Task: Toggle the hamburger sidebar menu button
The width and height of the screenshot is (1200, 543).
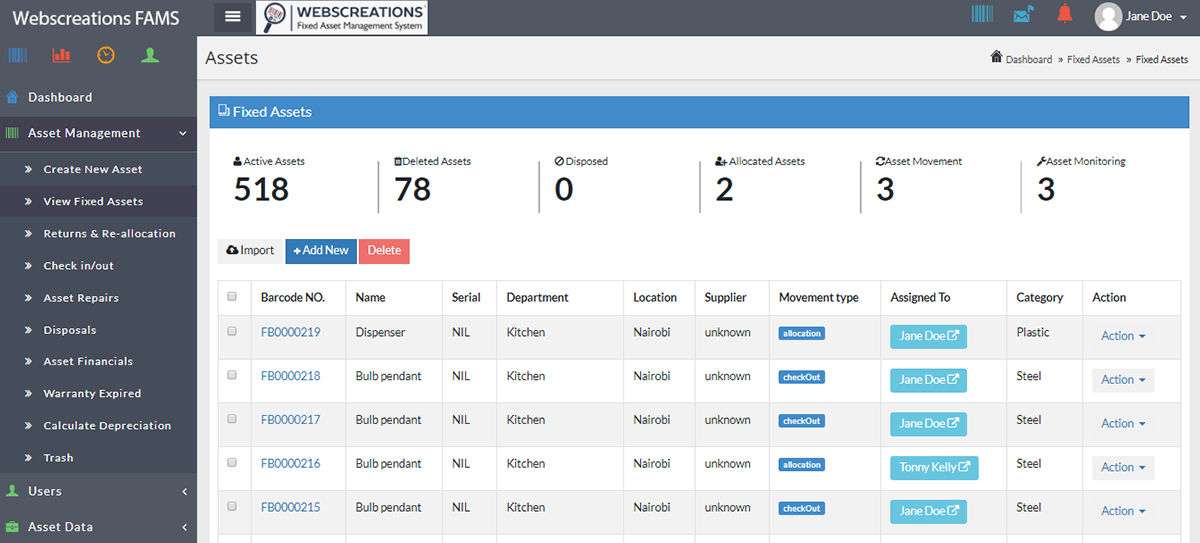Action: pos(233,16)
